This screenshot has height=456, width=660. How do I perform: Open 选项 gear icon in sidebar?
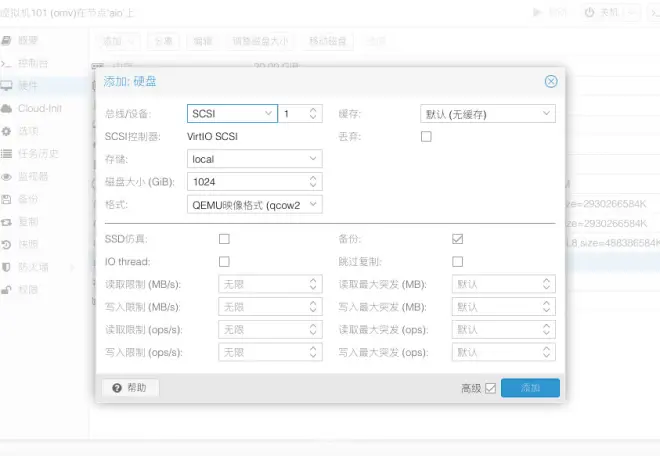(x=6, y=131)
